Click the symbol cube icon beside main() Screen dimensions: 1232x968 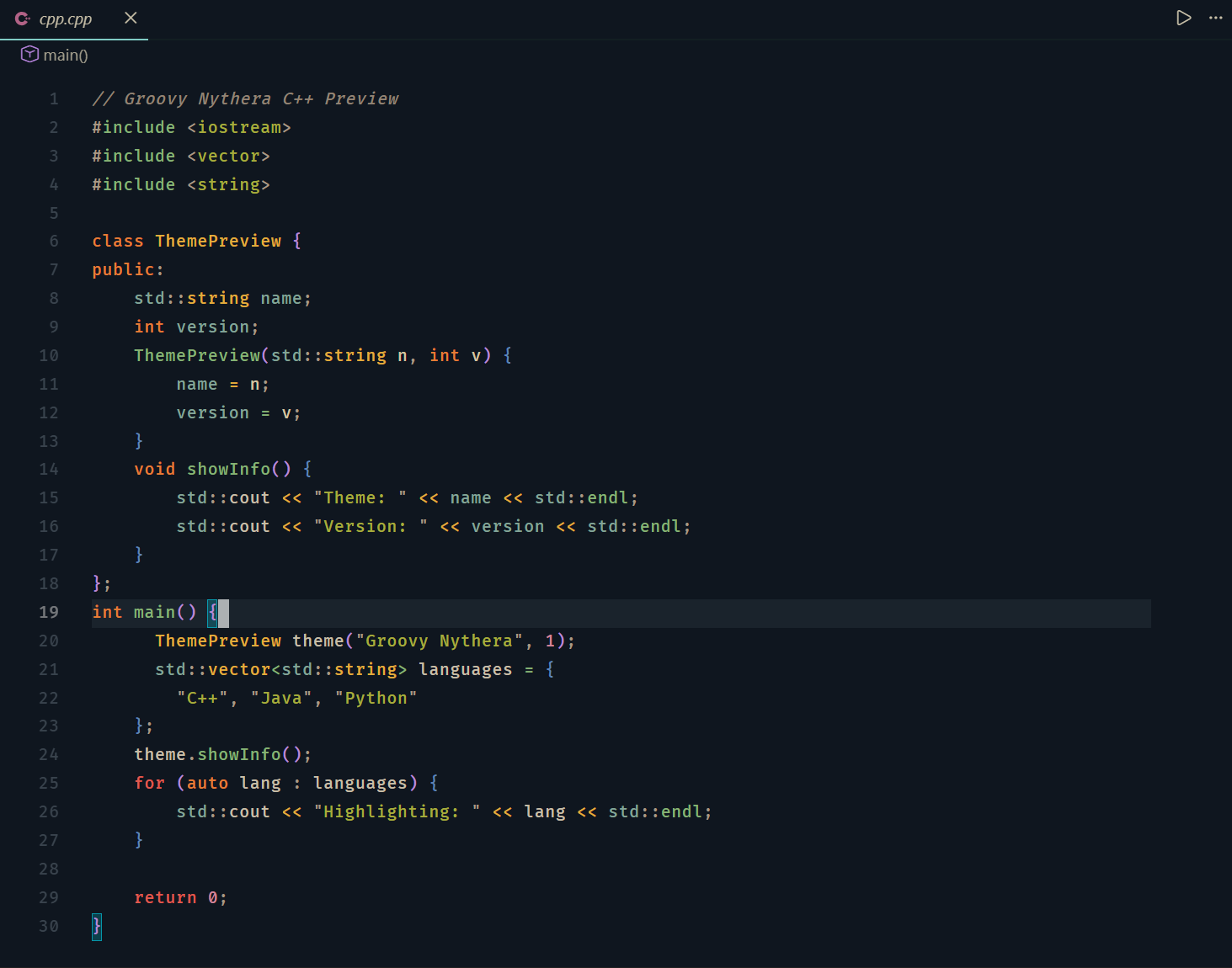29,54
